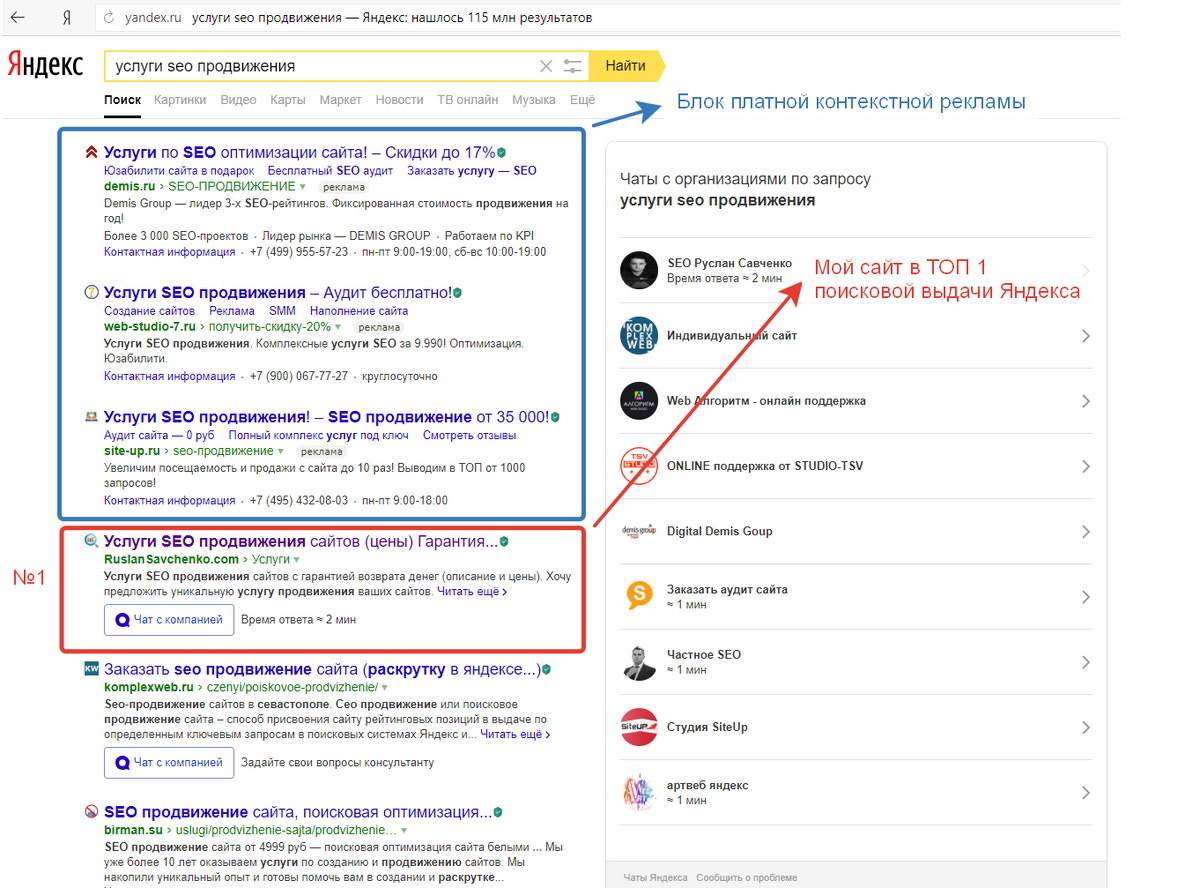Switch to Картинки tab
This screenshot has width=1200, height=888.
point(180,100)
